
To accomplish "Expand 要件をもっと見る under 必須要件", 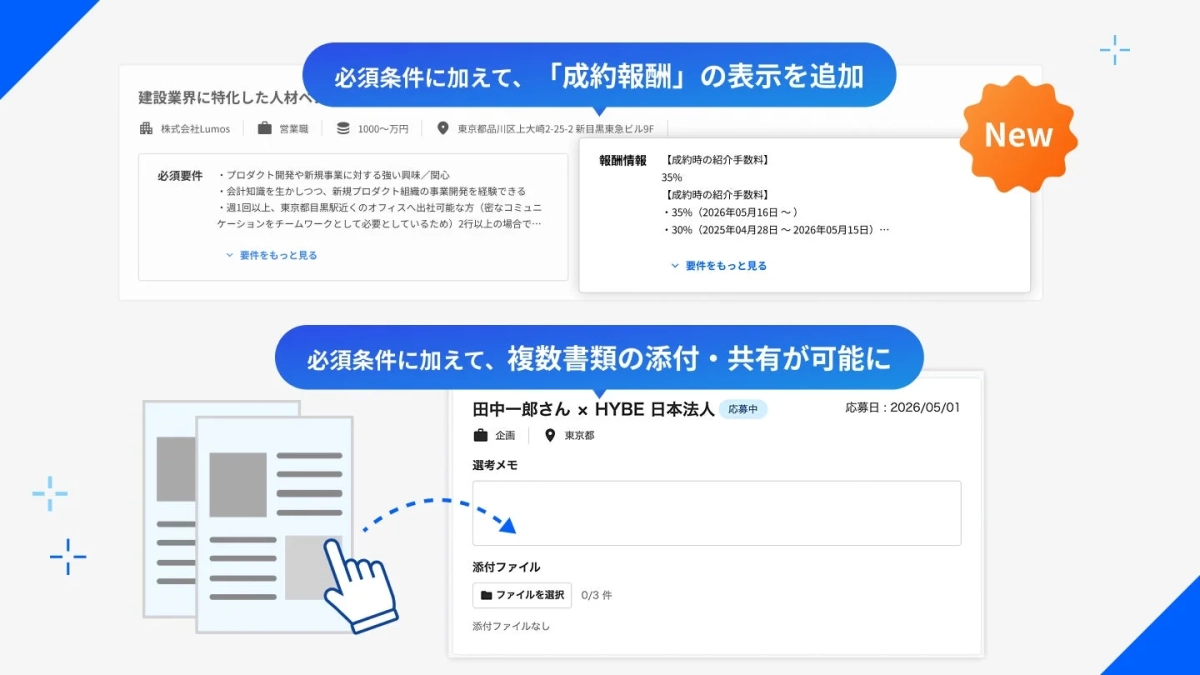I will coord(271,255).
